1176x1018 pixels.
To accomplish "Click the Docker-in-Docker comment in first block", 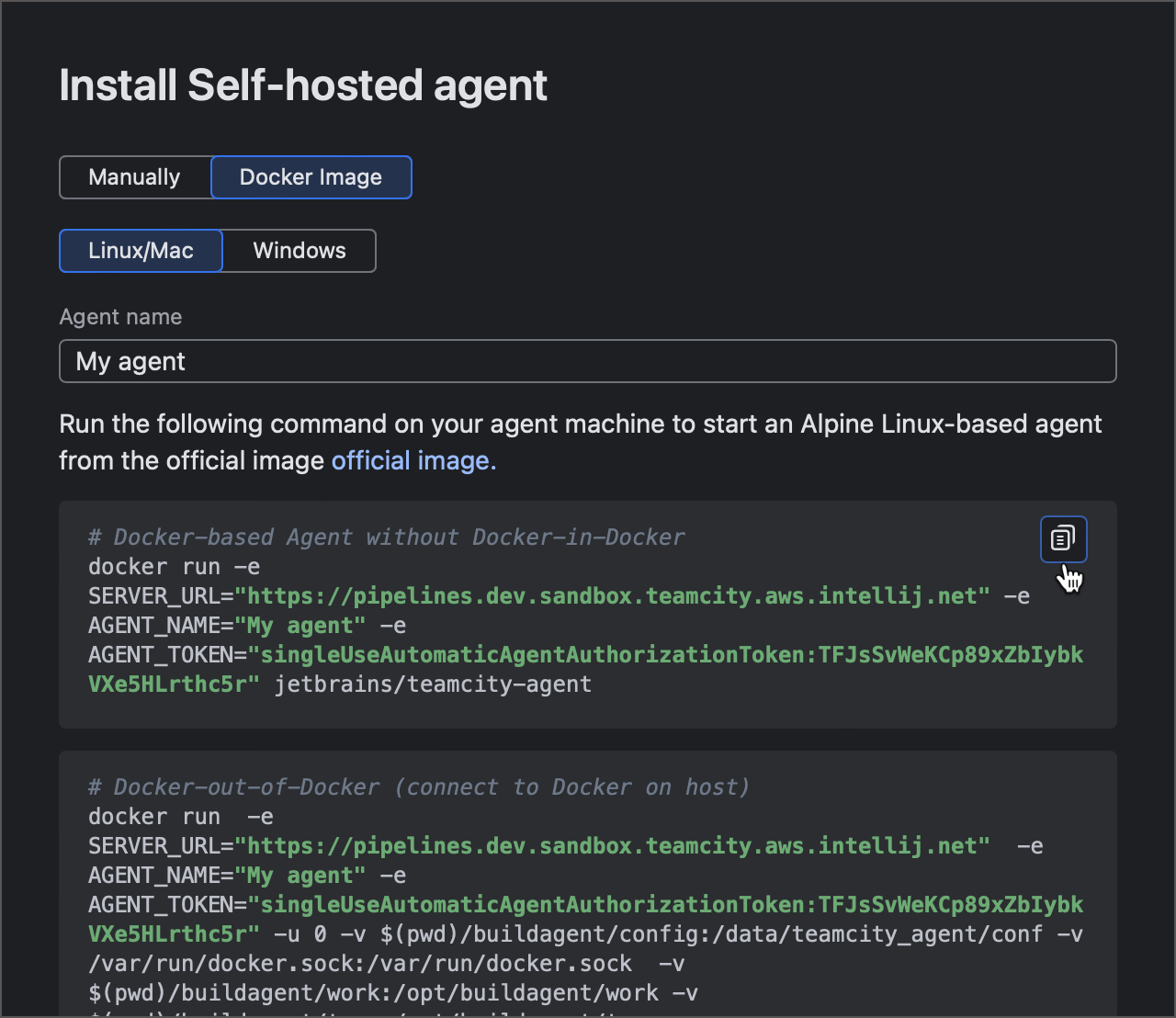I will pos(386,537).
